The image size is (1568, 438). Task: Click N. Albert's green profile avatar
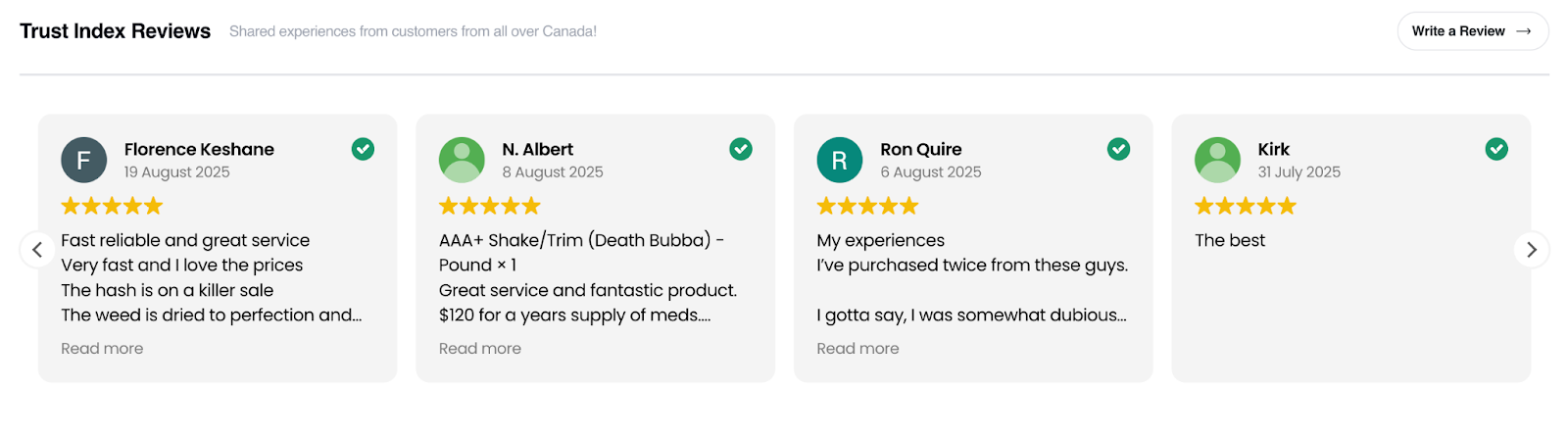point(462,160)
